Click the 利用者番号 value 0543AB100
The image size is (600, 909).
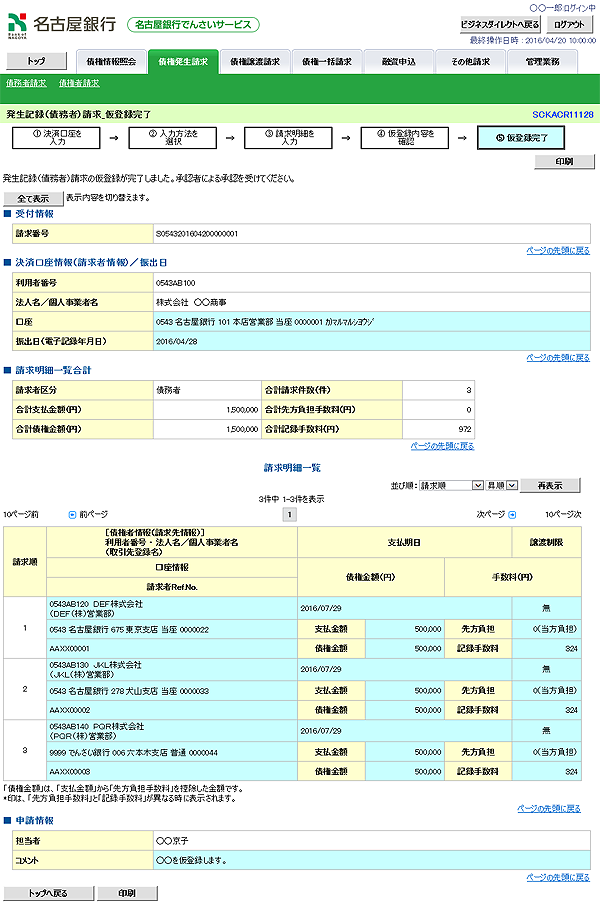click(x=176, y=283)
